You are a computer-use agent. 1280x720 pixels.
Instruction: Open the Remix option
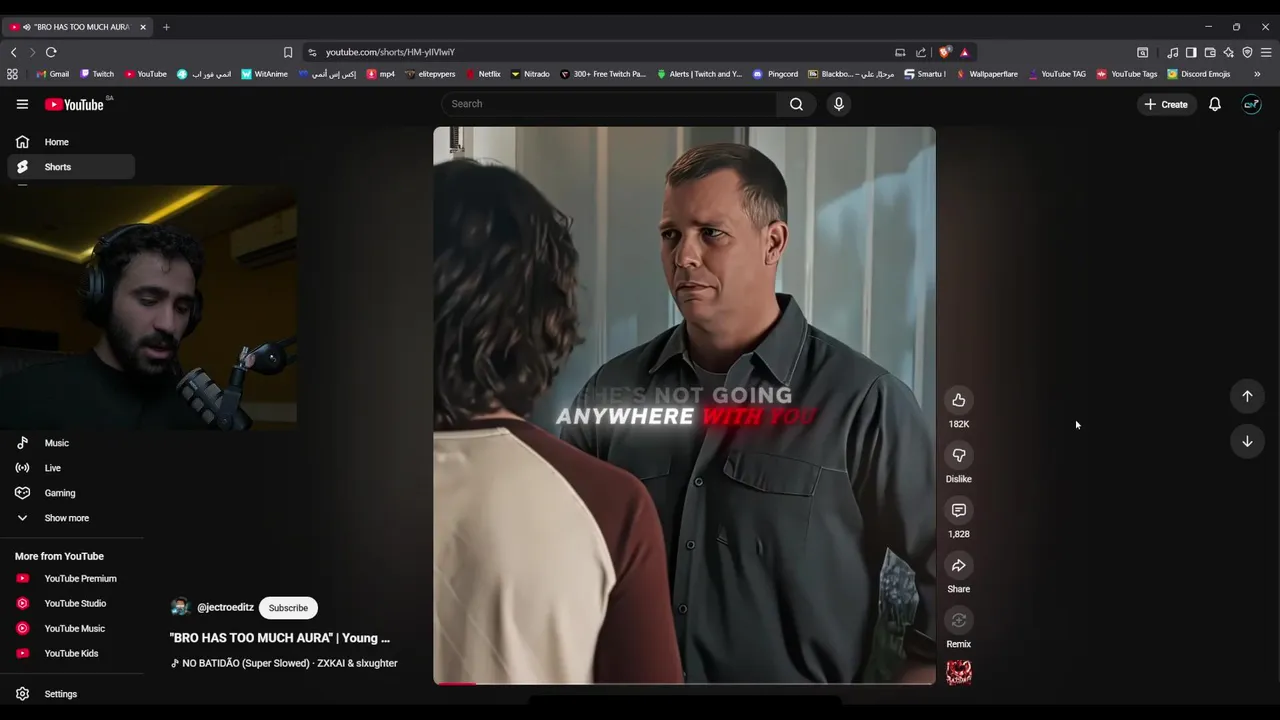(x=958, y=620)
